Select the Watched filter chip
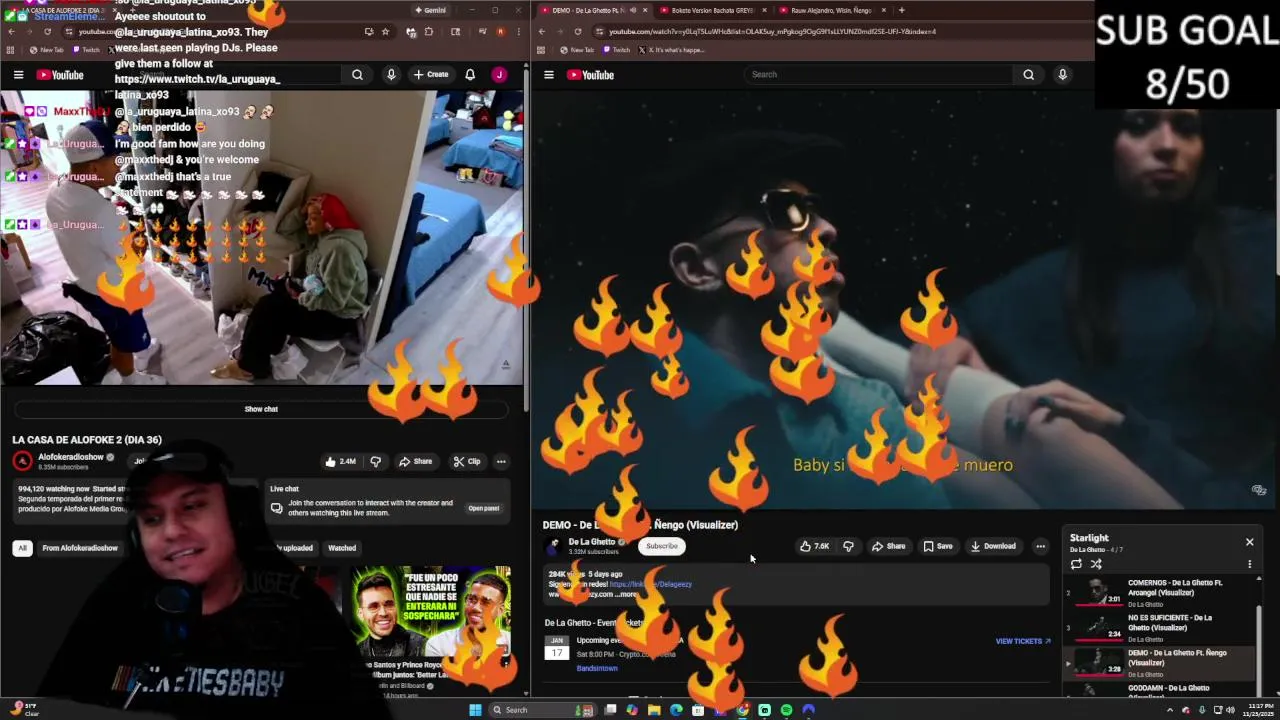1280x720 pixels. [342, 548]
